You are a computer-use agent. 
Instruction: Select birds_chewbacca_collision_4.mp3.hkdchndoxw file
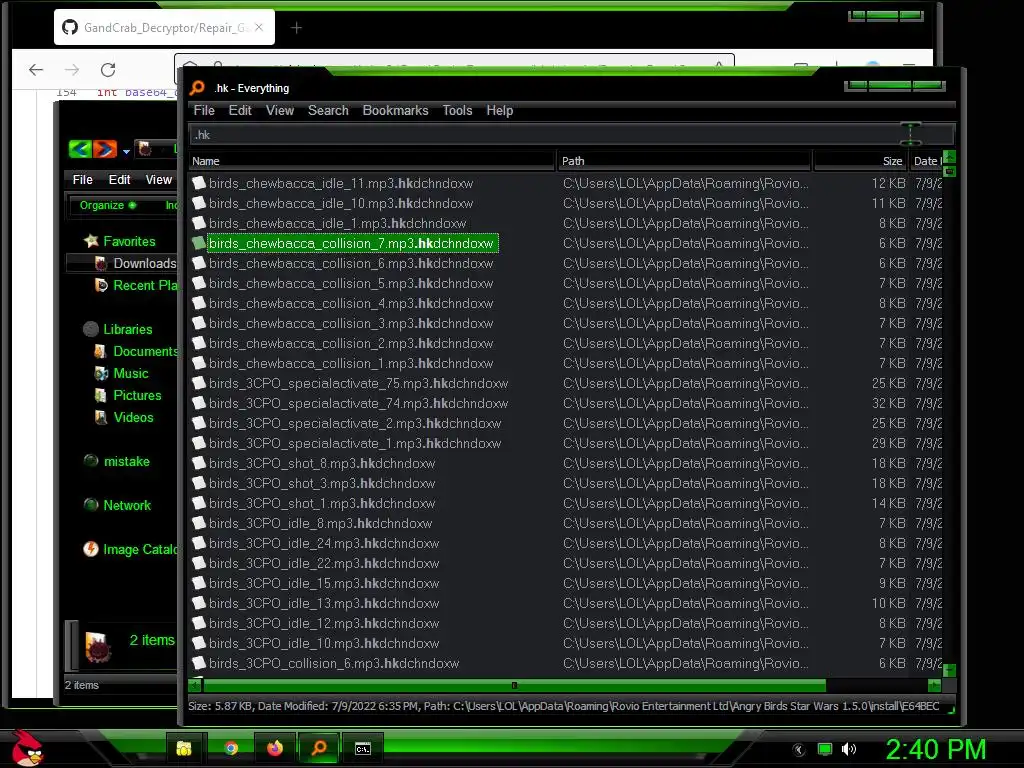click(x=351, y=304)
